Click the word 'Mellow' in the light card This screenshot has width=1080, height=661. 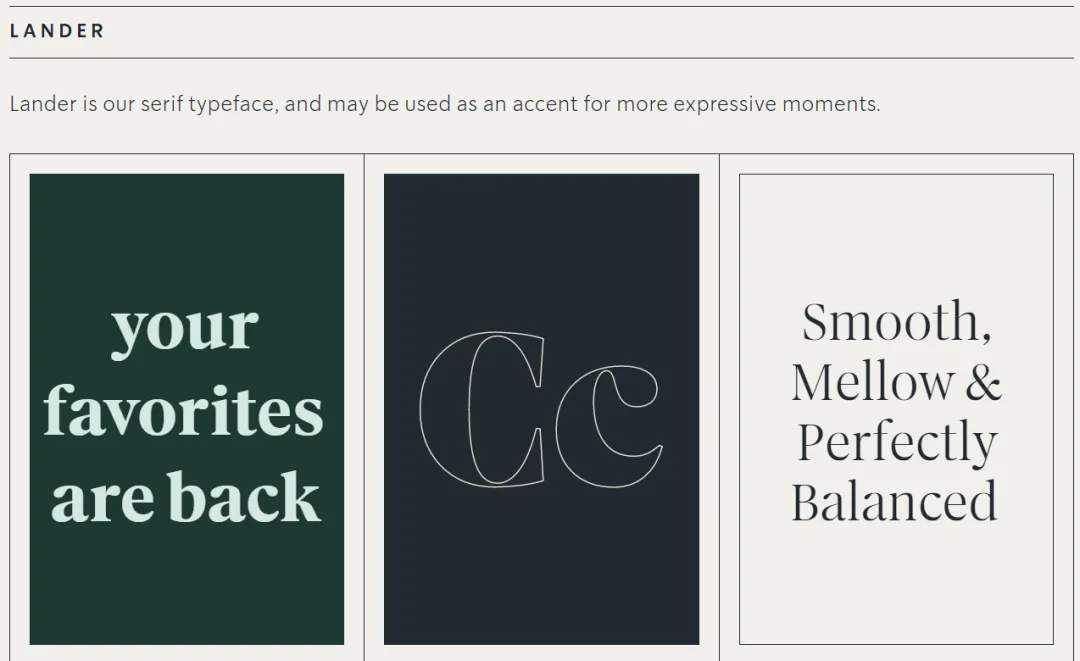click(x=873, y=382)
